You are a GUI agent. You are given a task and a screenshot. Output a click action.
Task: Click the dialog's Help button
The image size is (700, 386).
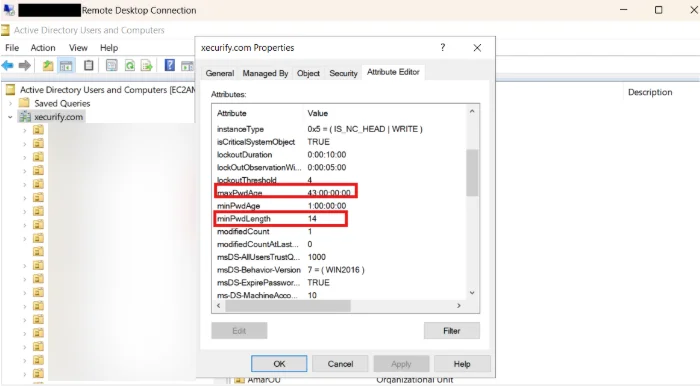[x=462, y=364]
